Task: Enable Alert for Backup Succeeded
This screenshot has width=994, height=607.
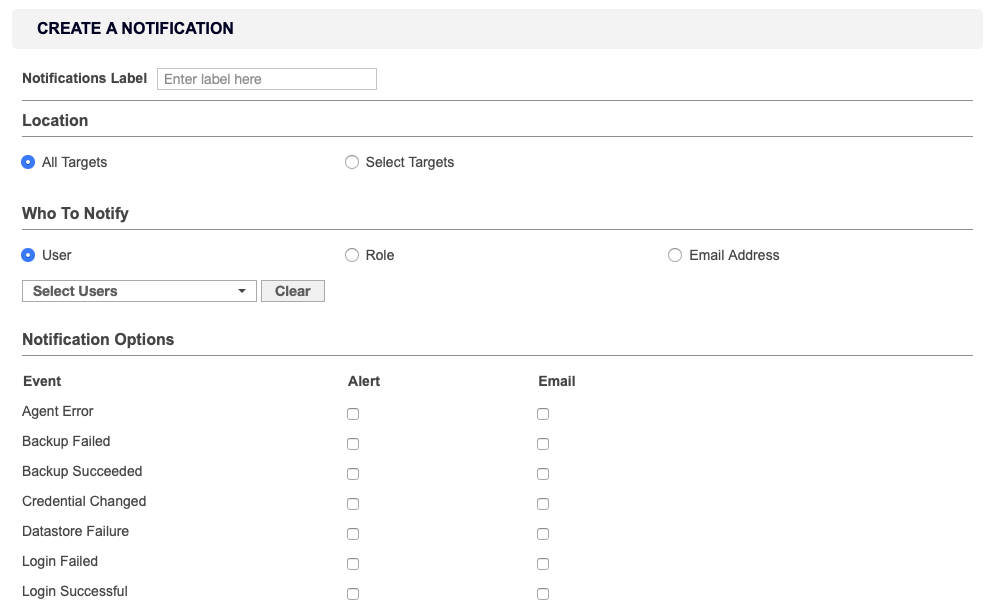Action: click(353, 473)
